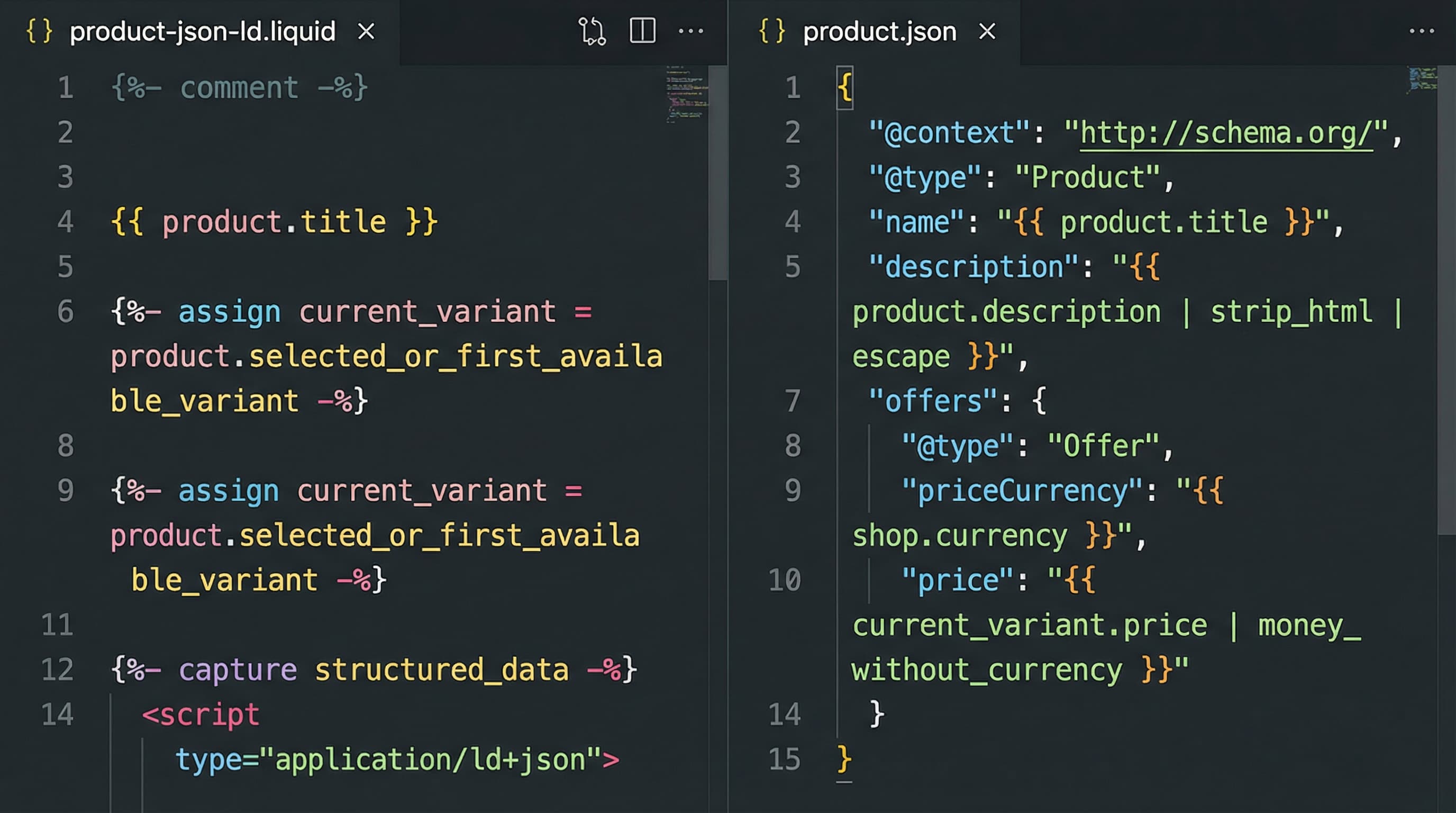Click the Open Changes compare icon
This screenshot has height=813, width=1456.
(592, 31)
